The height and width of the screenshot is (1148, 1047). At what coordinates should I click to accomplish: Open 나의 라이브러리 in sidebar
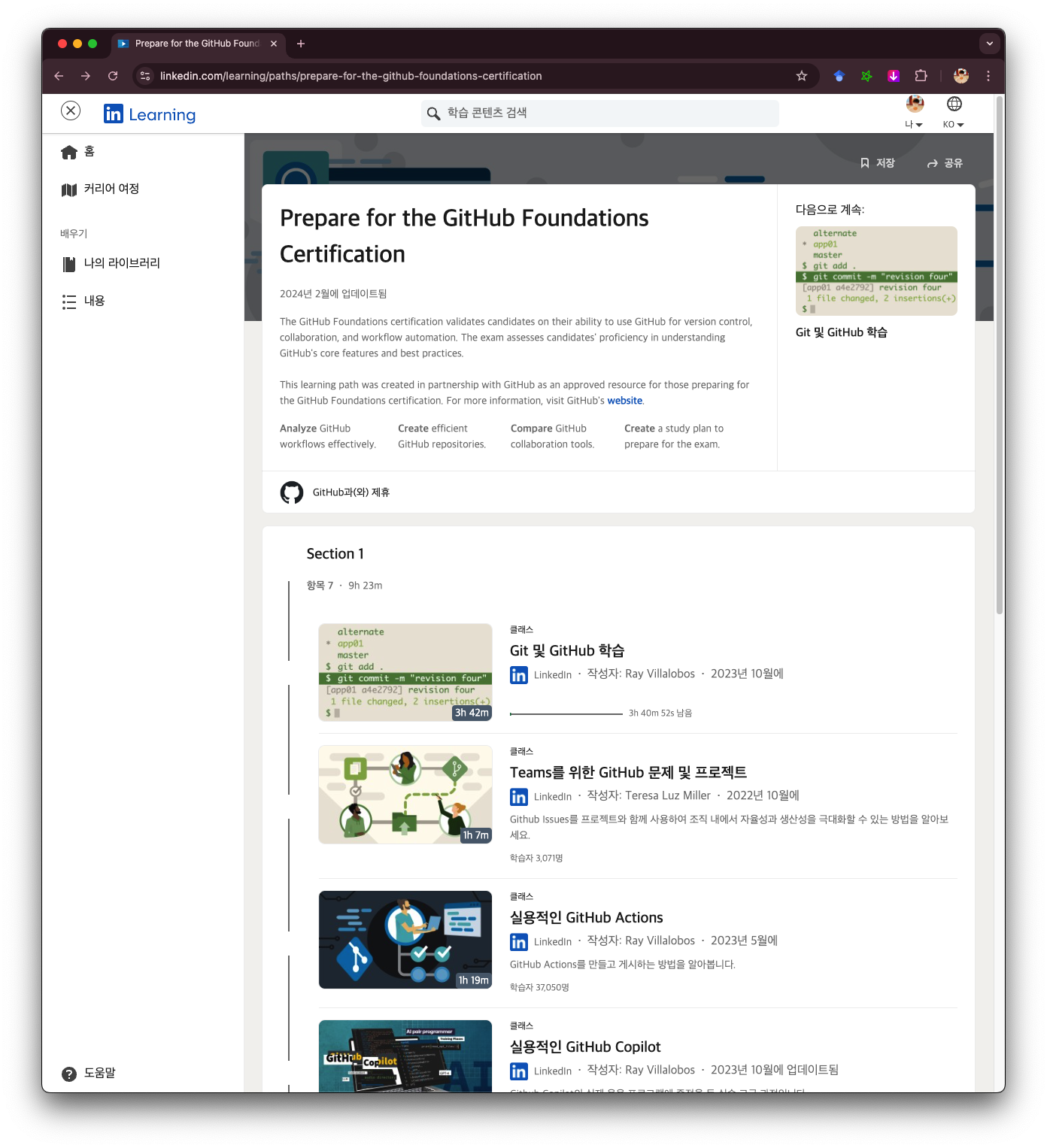pyautogui.click(x=111, y=263)
